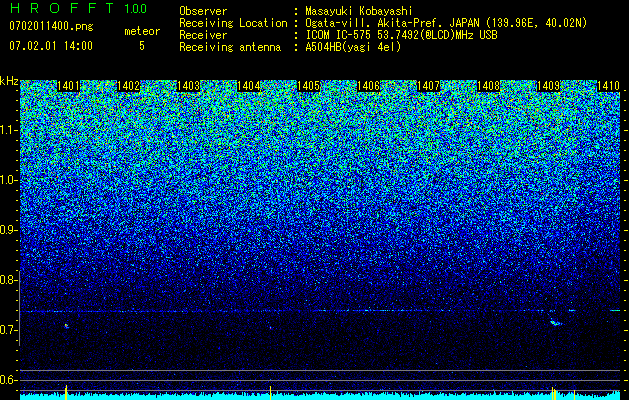Click the kHz axis unit label
The width and height of the screenshot is (629, 400).
tap(9, 81)
